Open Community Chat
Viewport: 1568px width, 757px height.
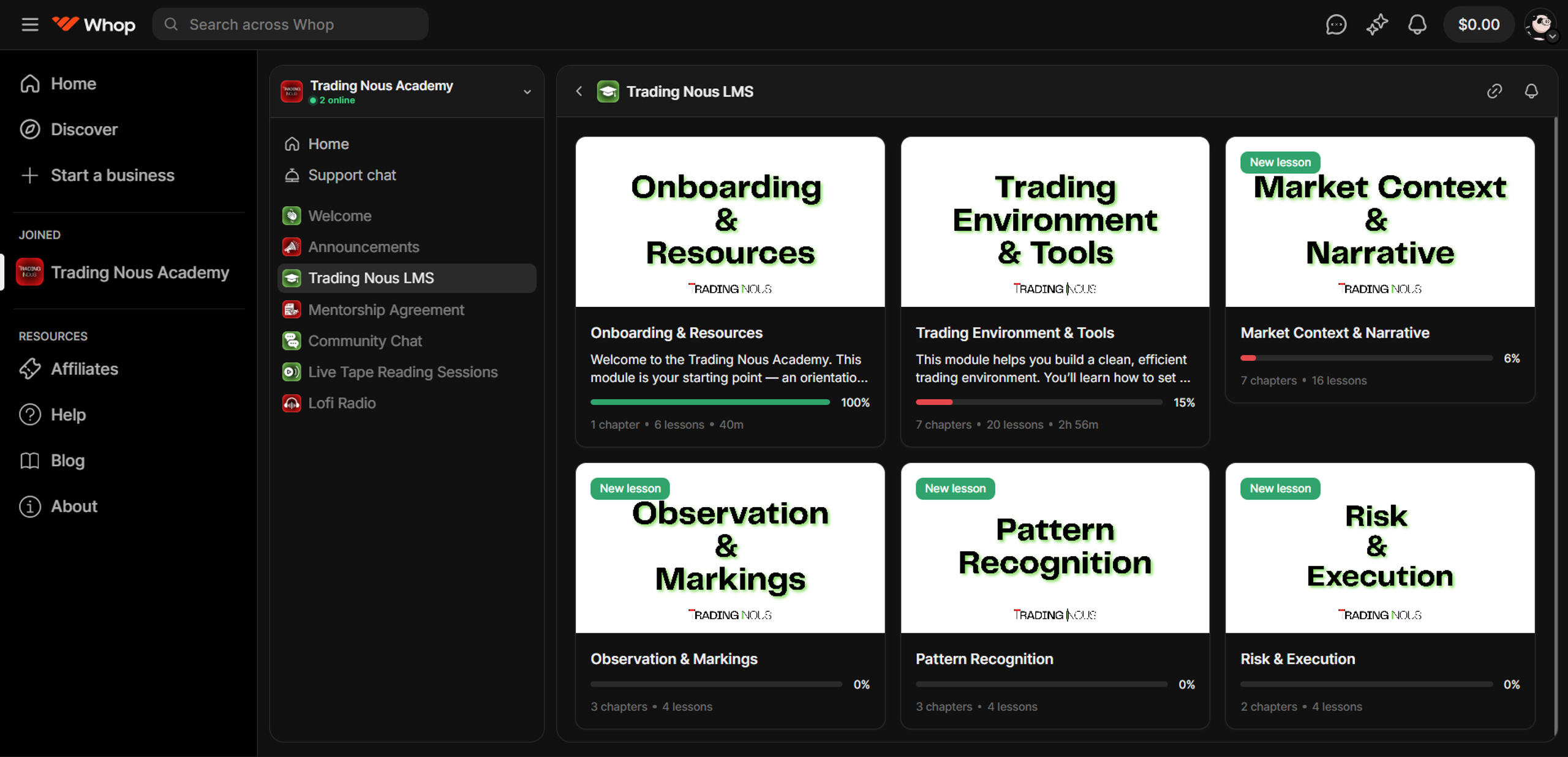[x=407, y=341]
